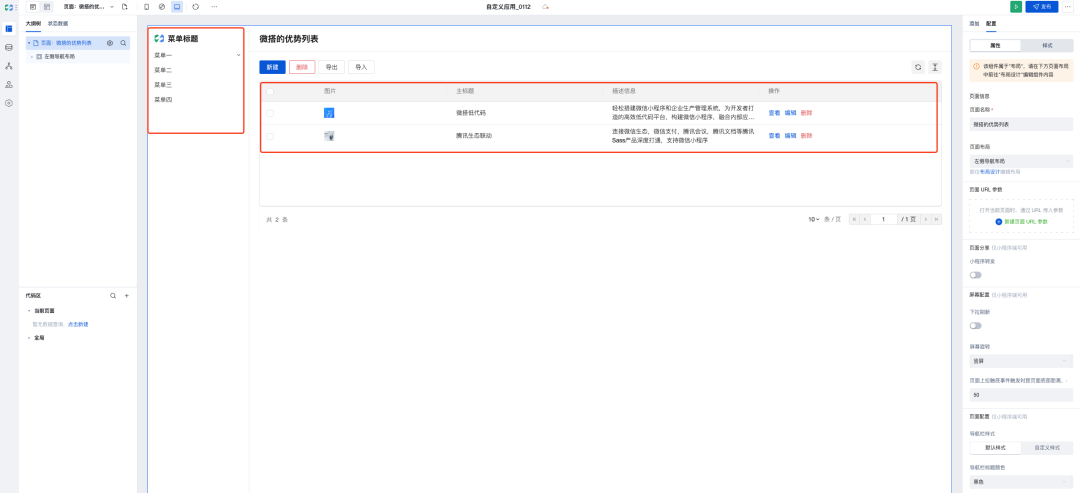Select 样式 segmented option

pos(1047,45)
